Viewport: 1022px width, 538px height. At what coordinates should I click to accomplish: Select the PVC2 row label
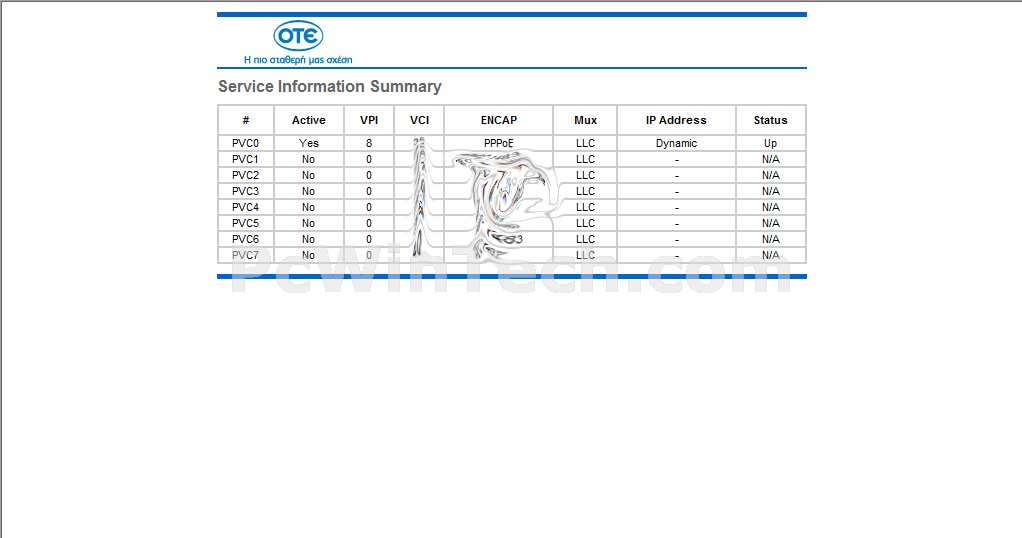click(245, 175)
